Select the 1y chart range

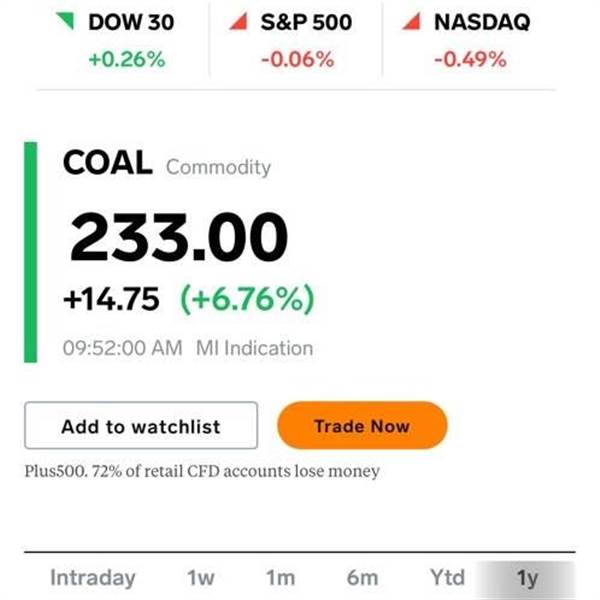526,579
